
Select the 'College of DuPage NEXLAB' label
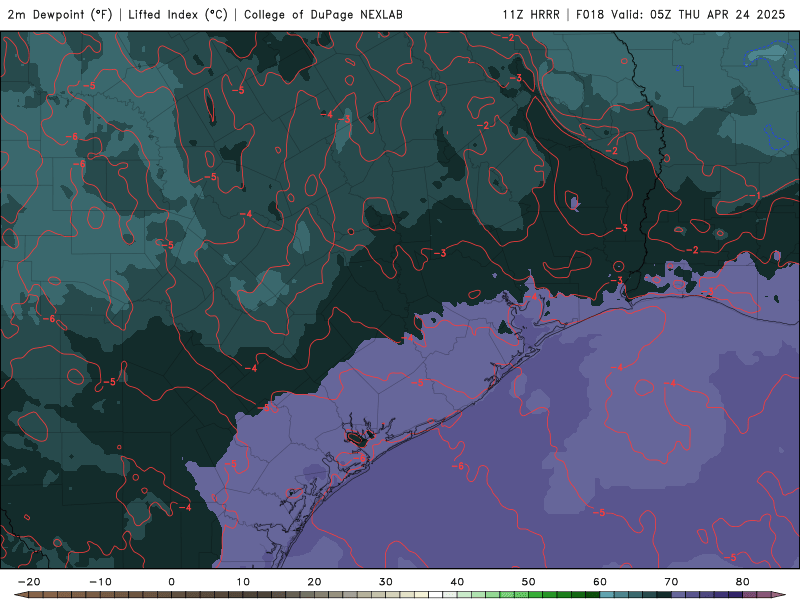click(x=323, y=15)
